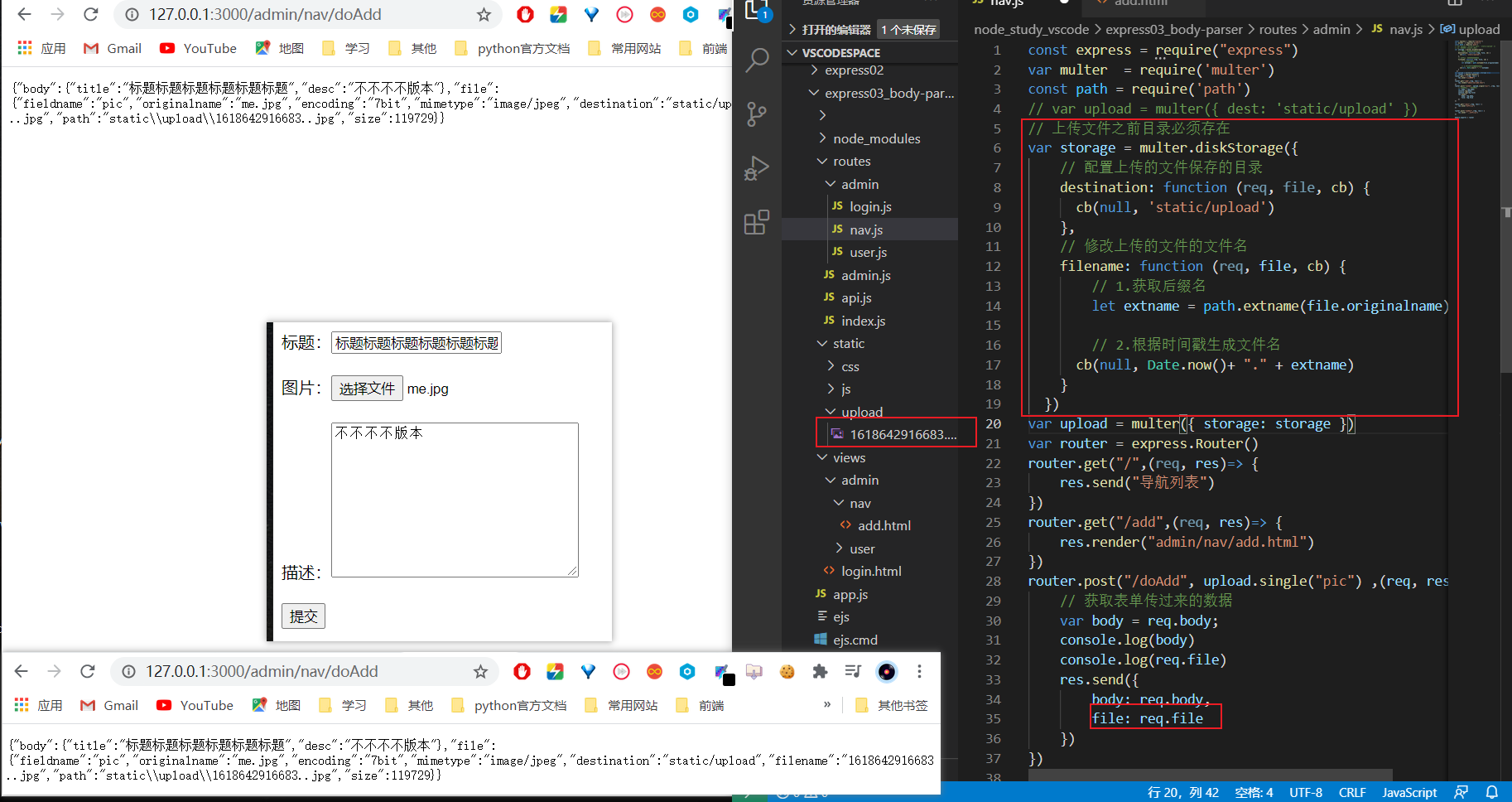Expand the node_modules folder
This screenshot has width=1512, height=802.
point(870,138)
